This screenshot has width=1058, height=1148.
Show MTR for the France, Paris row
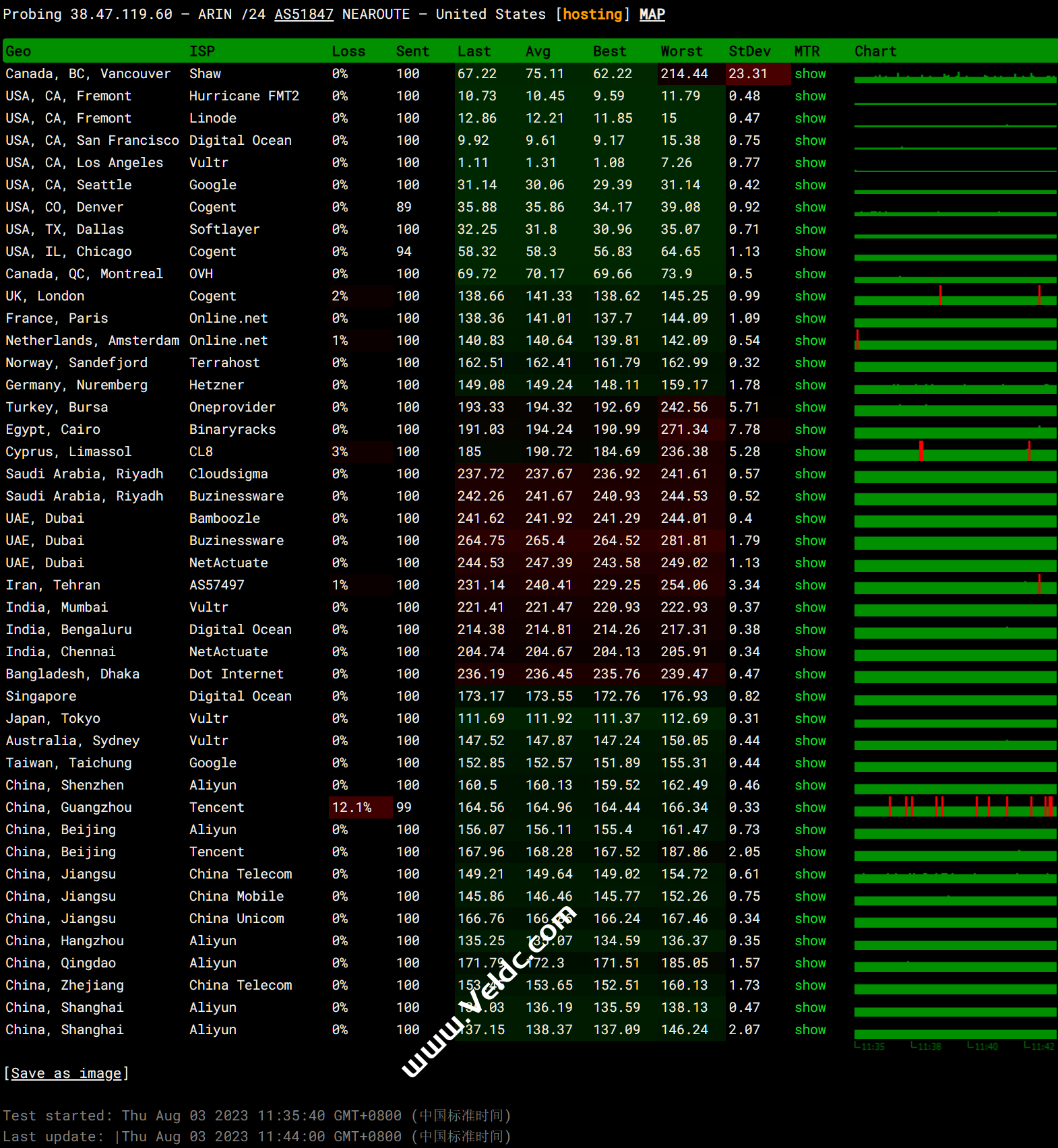click(810, 318)
